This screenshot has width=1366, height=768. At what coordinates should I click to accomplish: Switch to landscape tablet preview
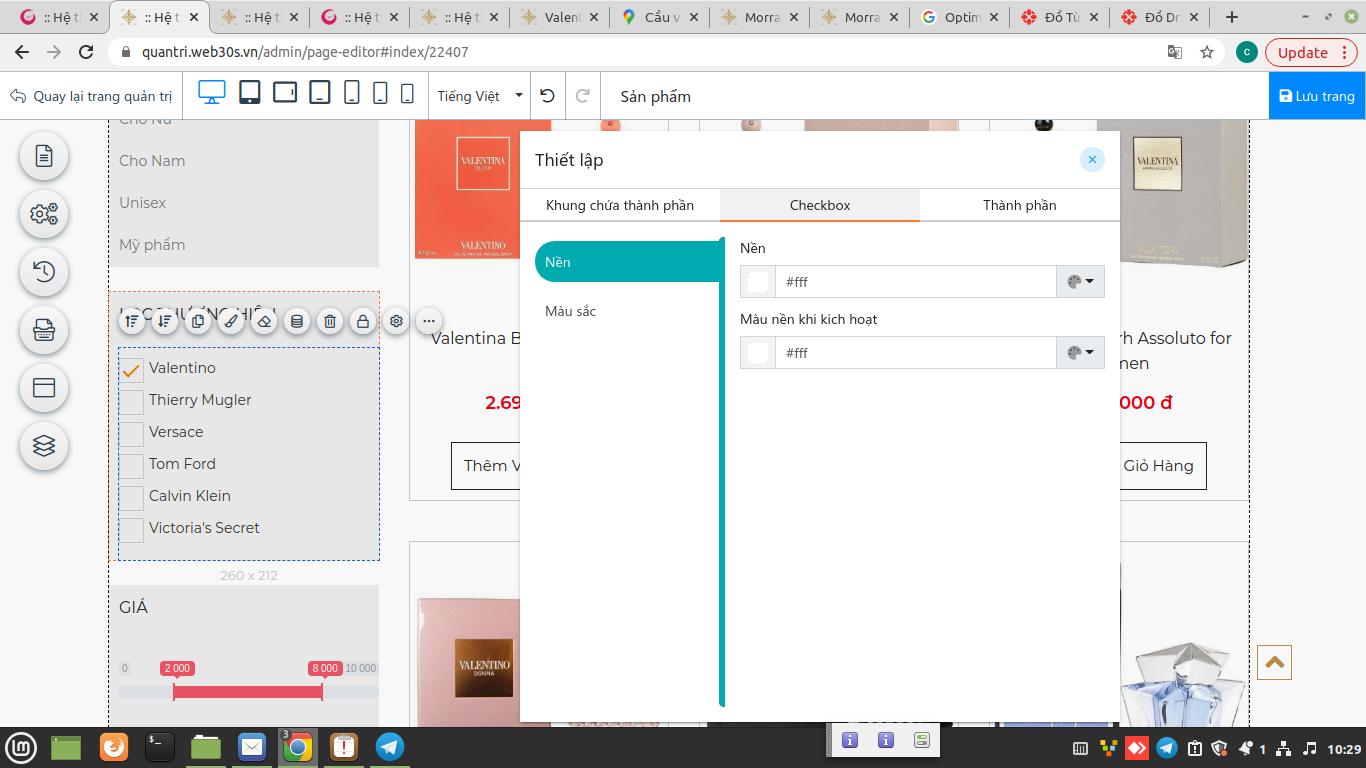[x=285, y=93]
